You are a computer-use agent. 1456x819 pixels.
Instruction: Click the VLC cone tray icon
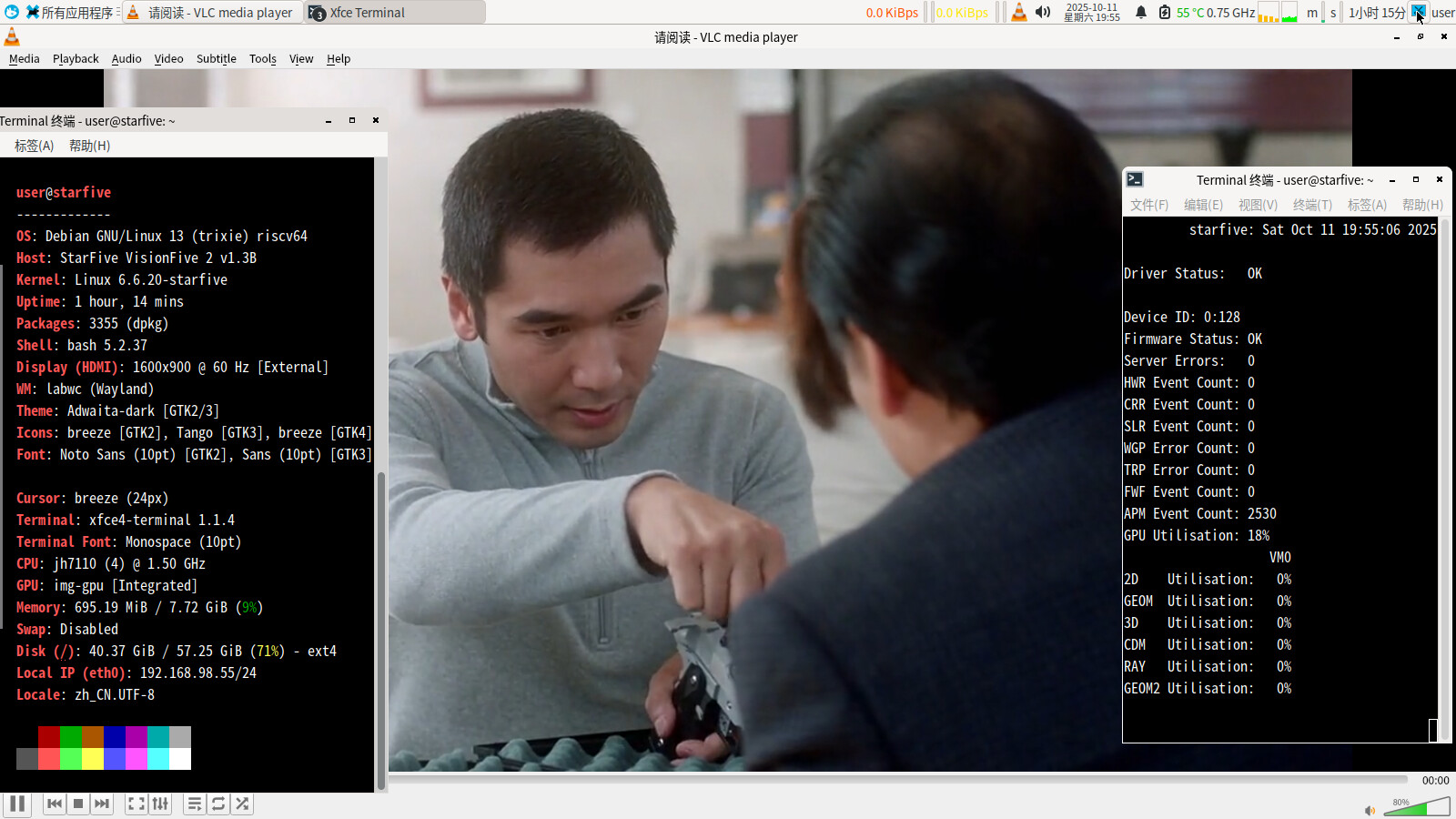1019,13
